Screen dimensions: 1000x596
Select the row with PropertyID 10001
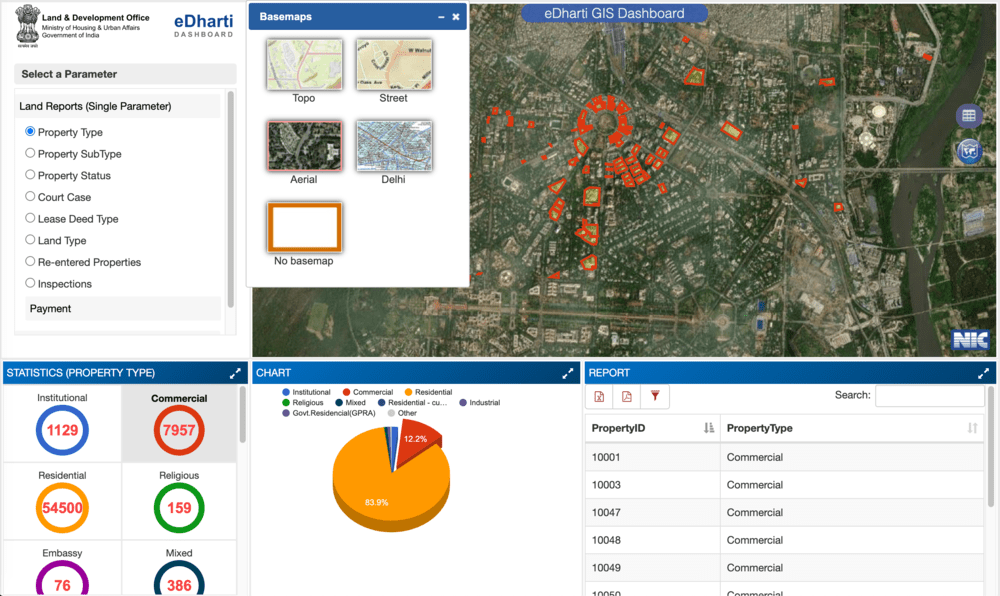point(784,457)
